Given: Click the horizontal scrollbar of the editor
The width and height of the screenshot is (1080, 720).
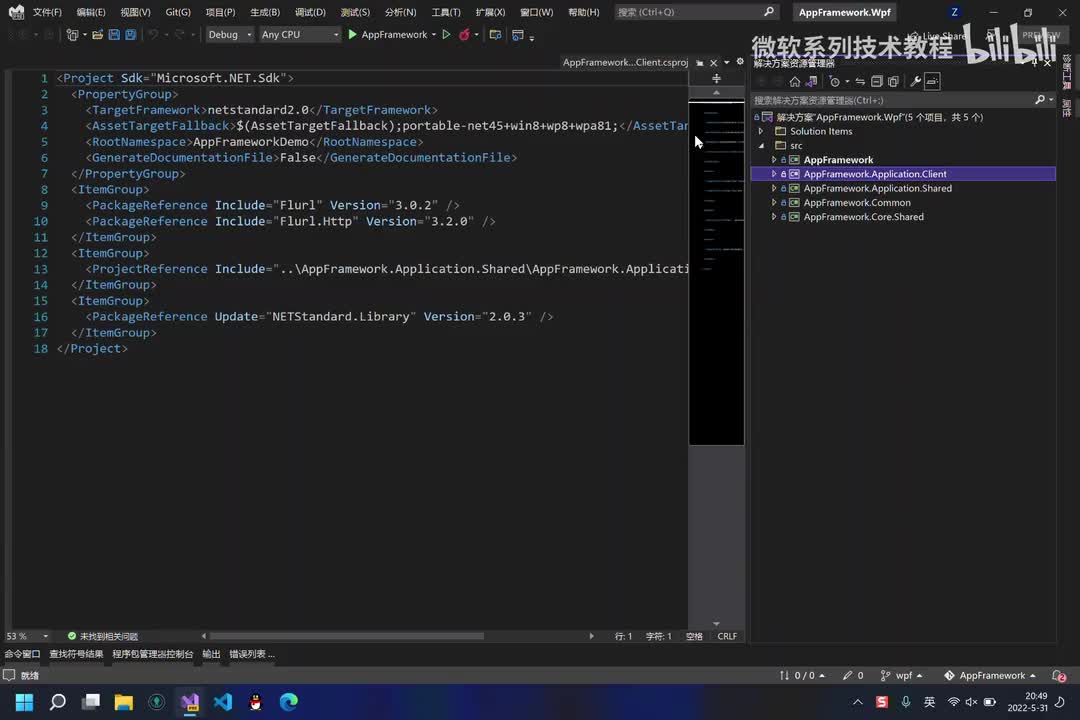Looking at the screenshot, I should pos(346,636).
